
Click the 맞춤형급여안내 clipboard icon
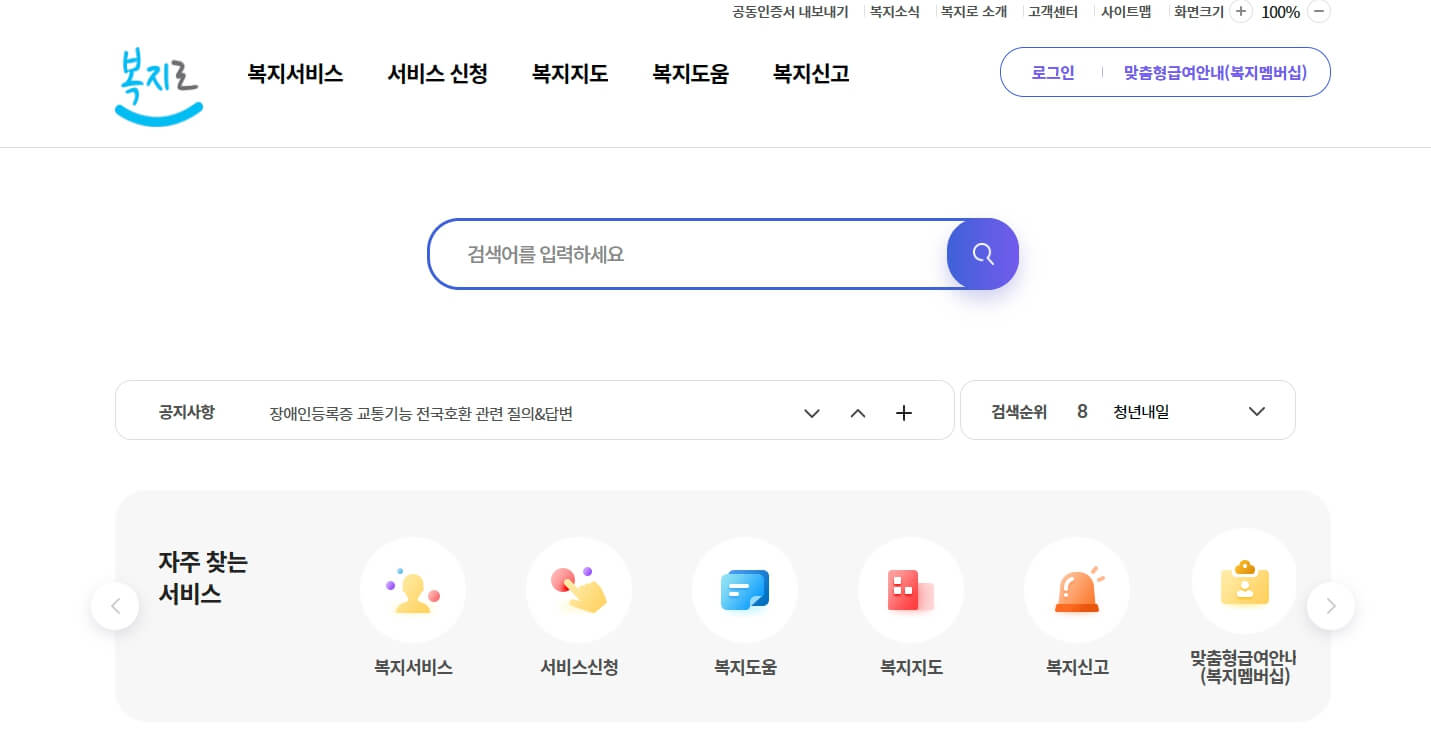(x=1243, y=590)
